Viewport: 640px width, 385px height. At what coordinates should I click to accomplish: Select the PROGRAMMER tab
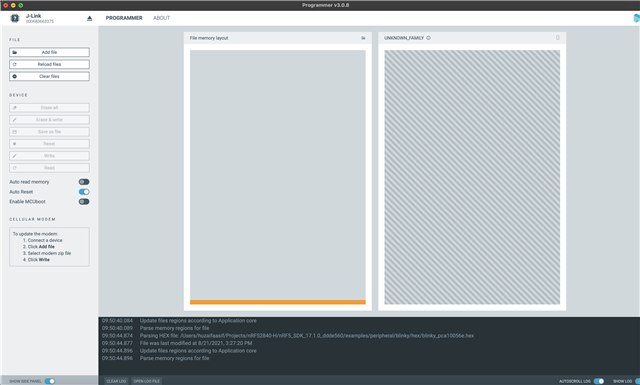124,18
